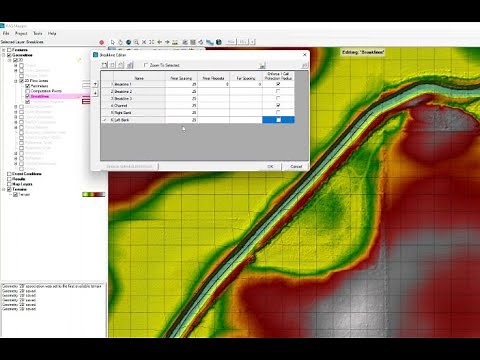The height and width of the screenshot is (360, 480).
Task: Collapse the 2D geometry node
Action: (x=10, y=60)
